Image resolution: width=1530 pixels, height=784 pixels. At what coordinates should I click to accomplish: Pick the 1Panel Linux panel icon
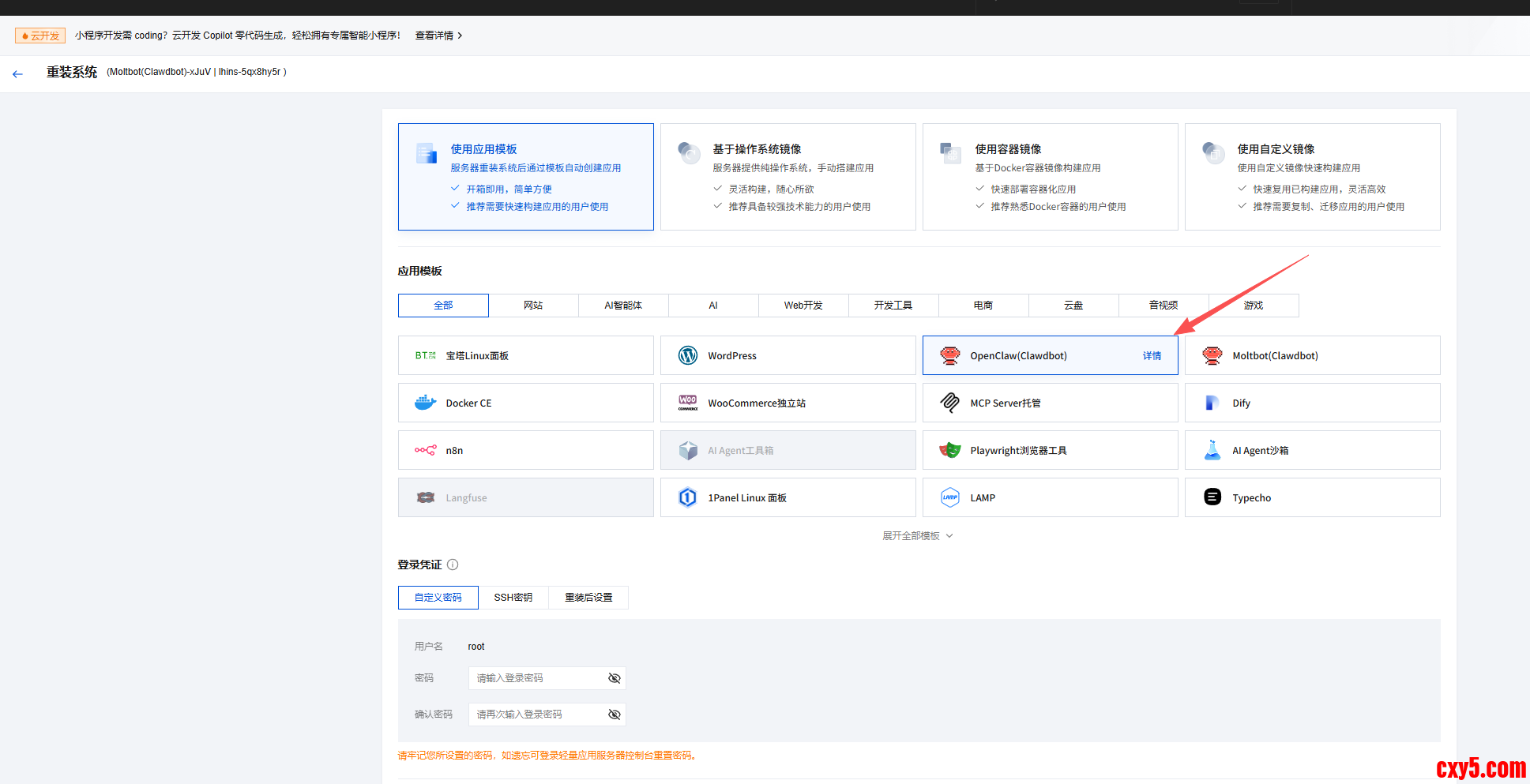(688, 497)
